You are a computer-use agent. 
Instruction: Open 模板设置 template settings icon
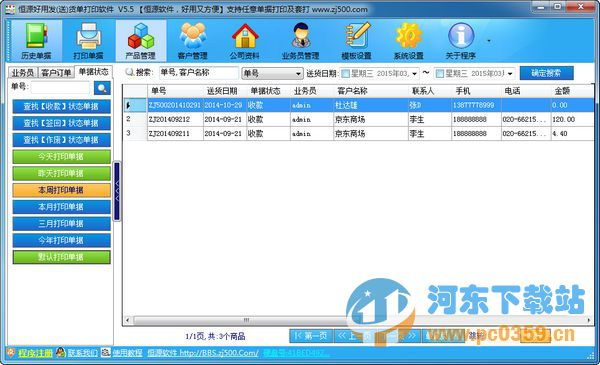[356, 41]
